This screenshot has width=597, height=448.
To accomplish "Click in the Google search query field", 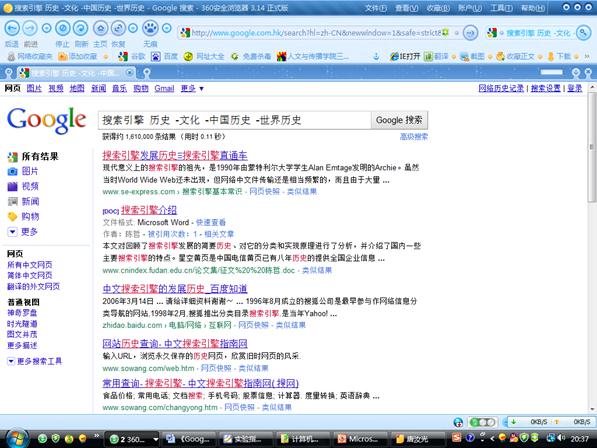I will [235, 120].
